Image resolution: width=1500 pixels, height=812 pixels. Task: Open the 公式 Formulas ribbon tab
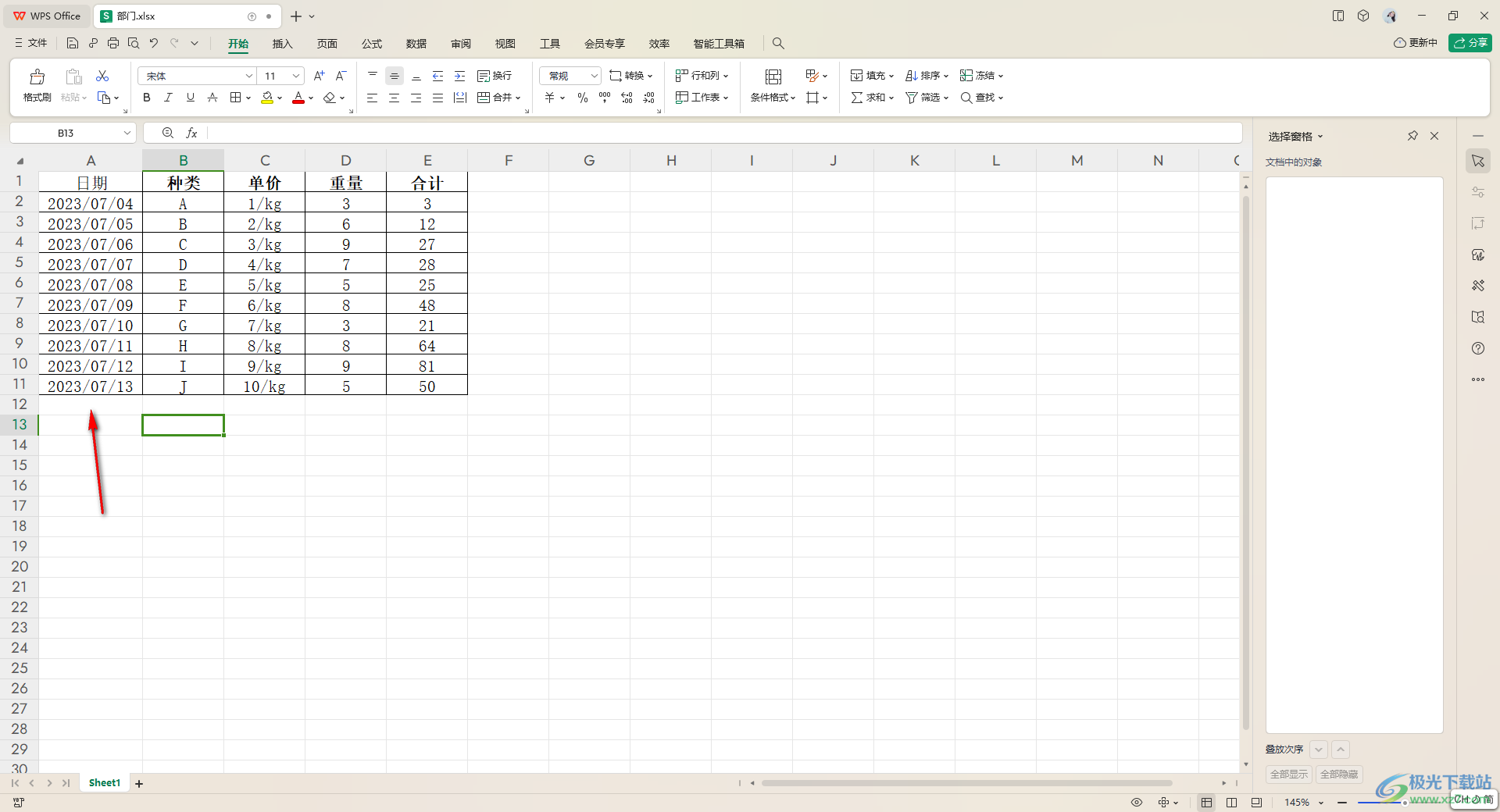pos(372,44)
